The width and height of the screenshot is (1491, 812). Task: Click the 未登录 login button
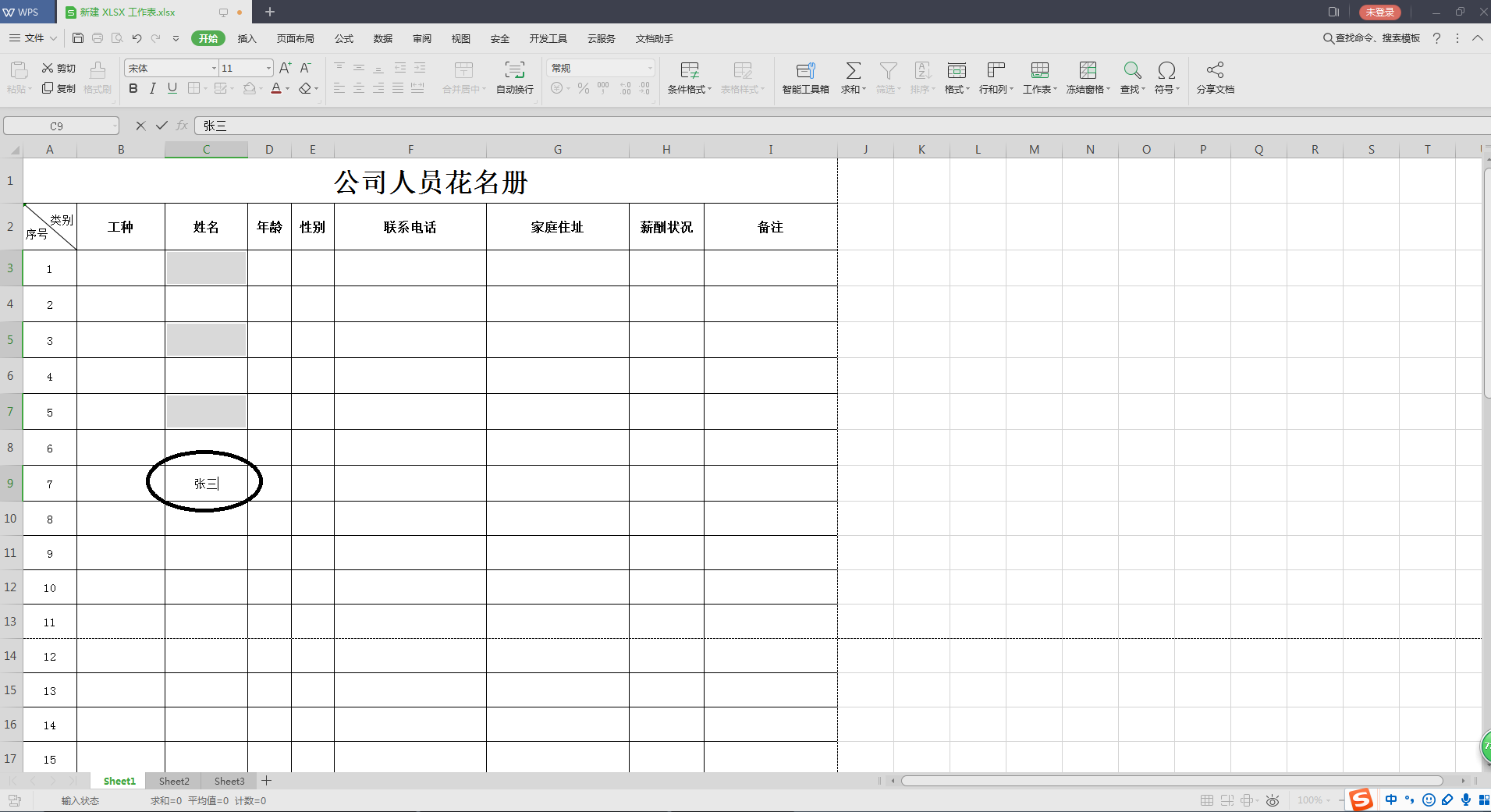pos(1379,12)
